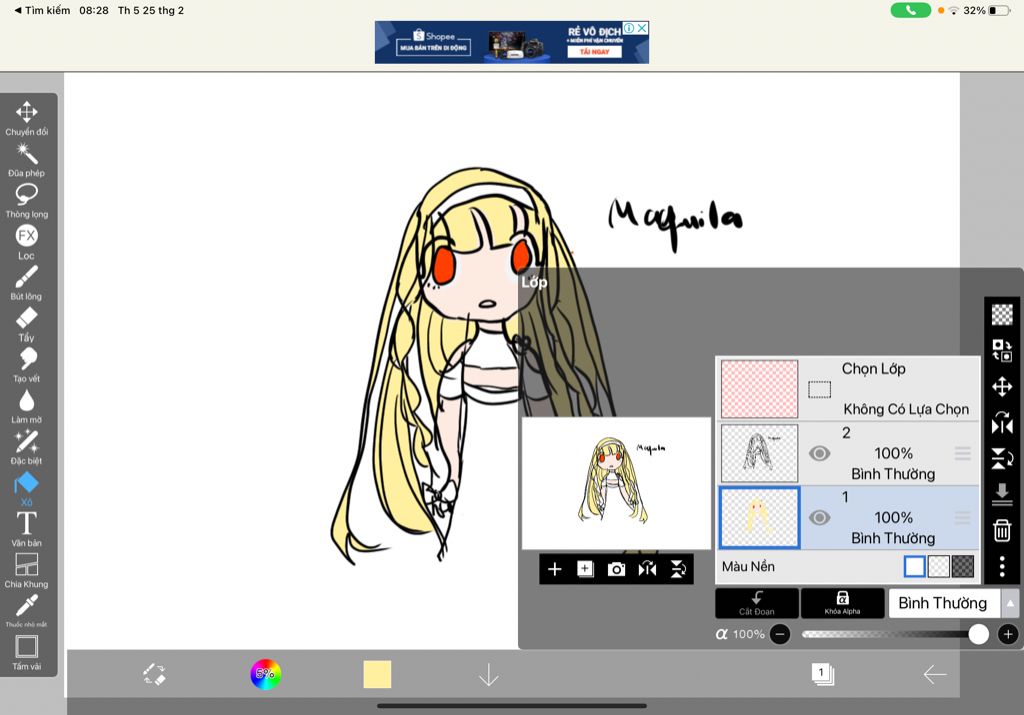Image resolution: width=1024 pixels, height=715 pixels.
Task: Click the current yellow color swatch
Action: tap(377, 675)
